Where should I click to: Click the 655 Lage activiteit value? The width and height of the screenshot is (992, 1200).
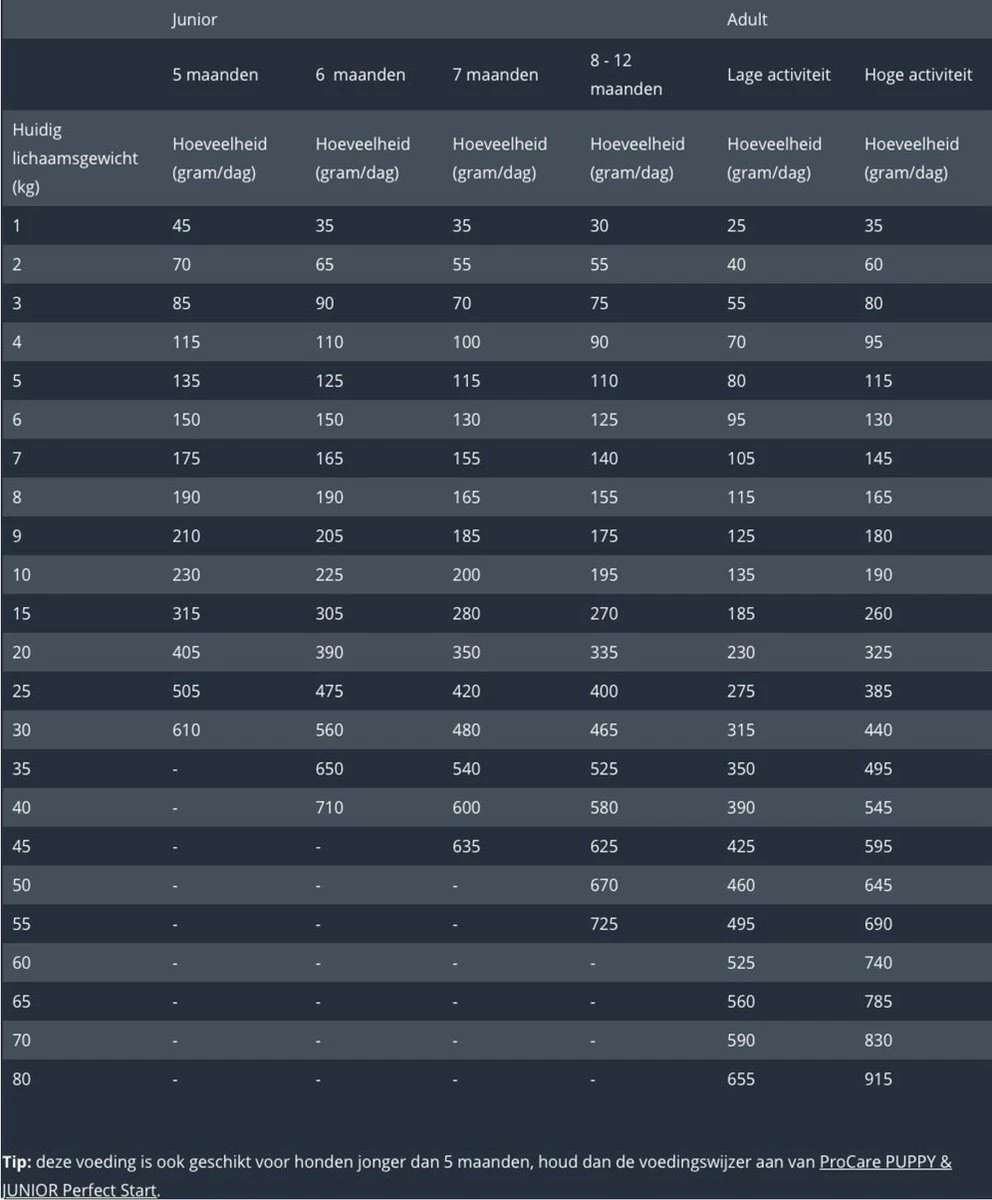[x=741, y=1079]
